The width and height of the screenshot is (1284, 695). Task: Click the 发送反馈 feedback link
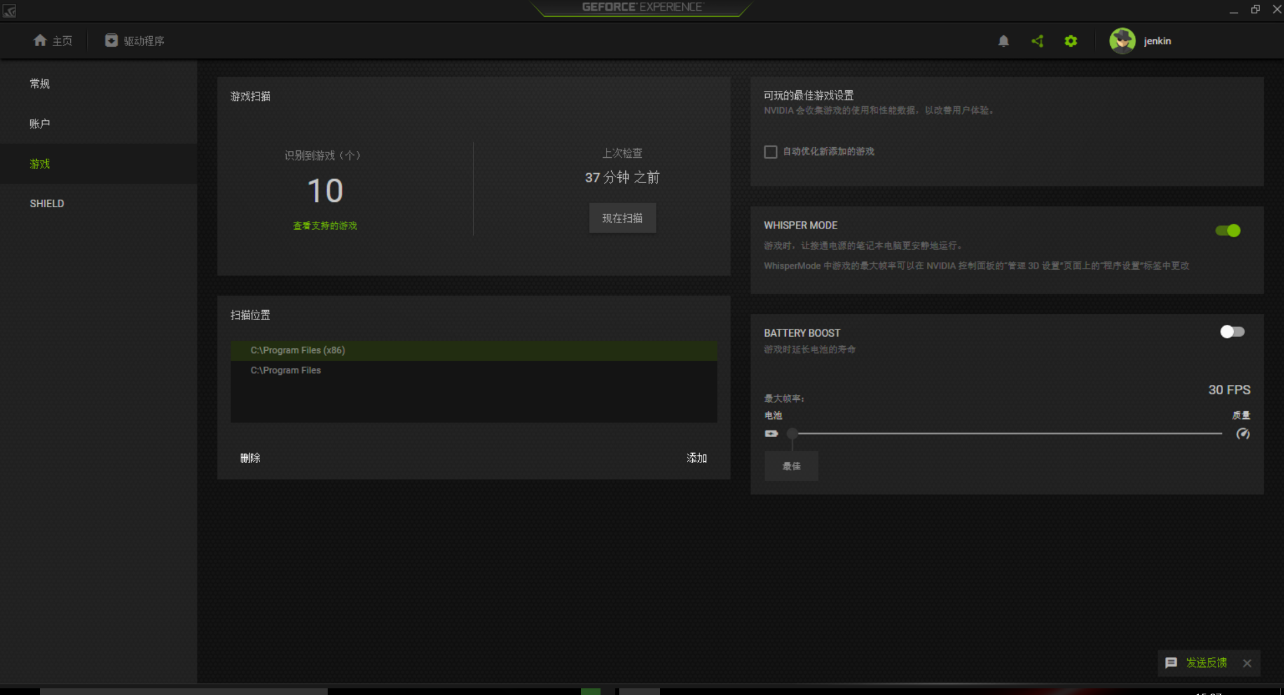click(1206, 663)
